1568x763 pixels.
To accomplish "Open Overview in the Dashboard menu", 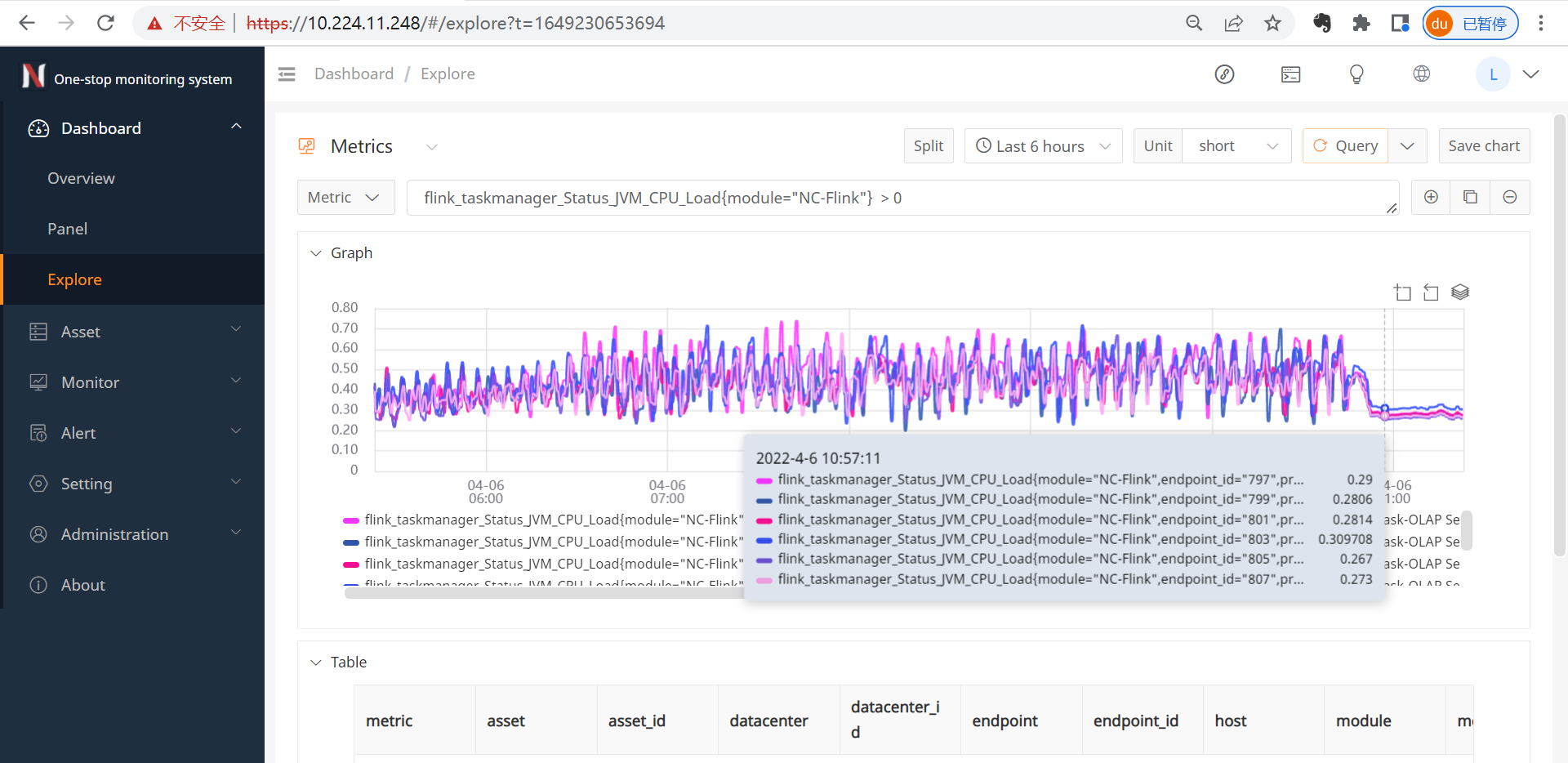I will pyautogui.click(x=81, y=178).
